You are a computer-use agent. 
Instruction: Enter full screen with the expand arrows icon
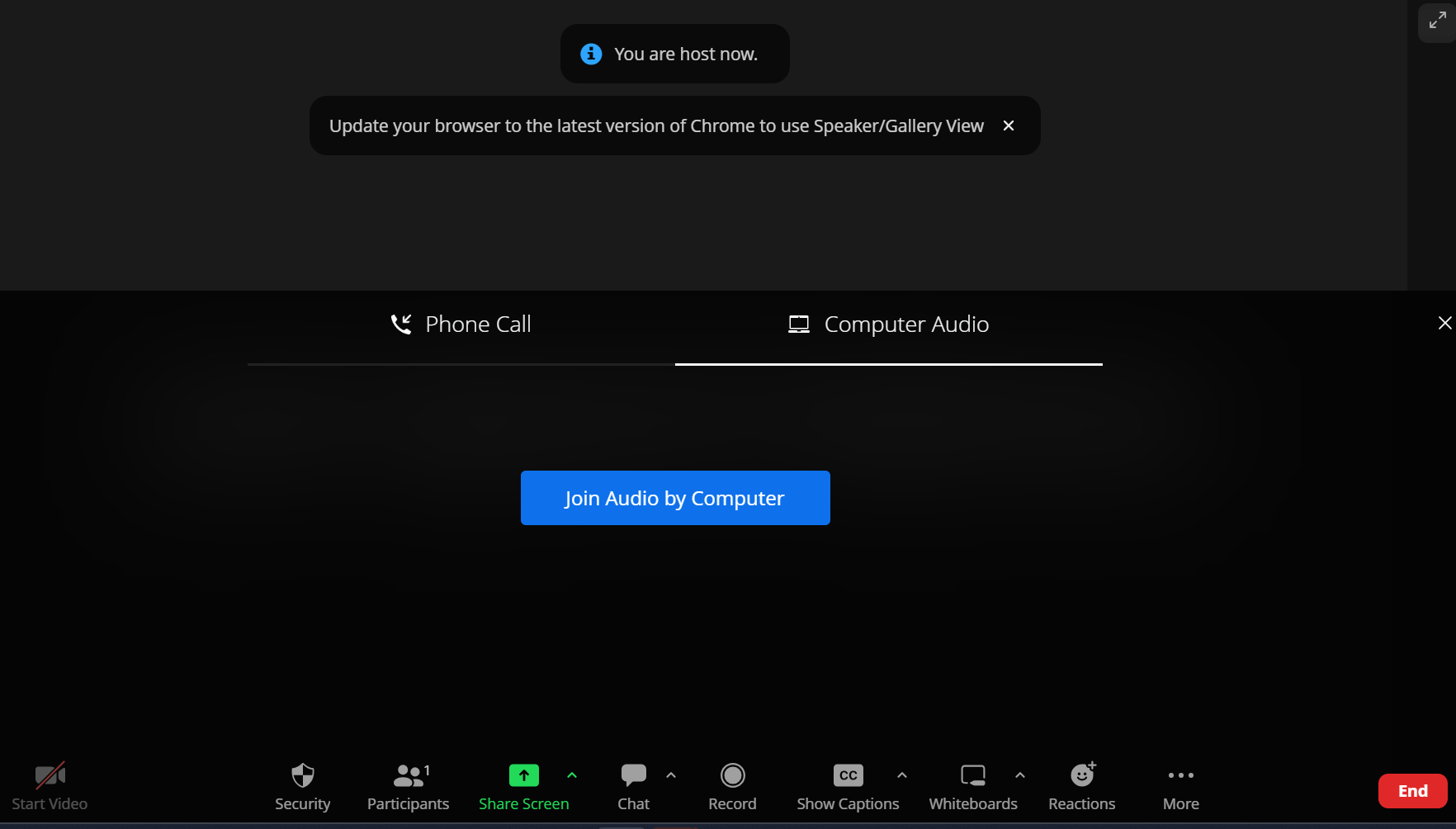click(x=1437, y=21)
